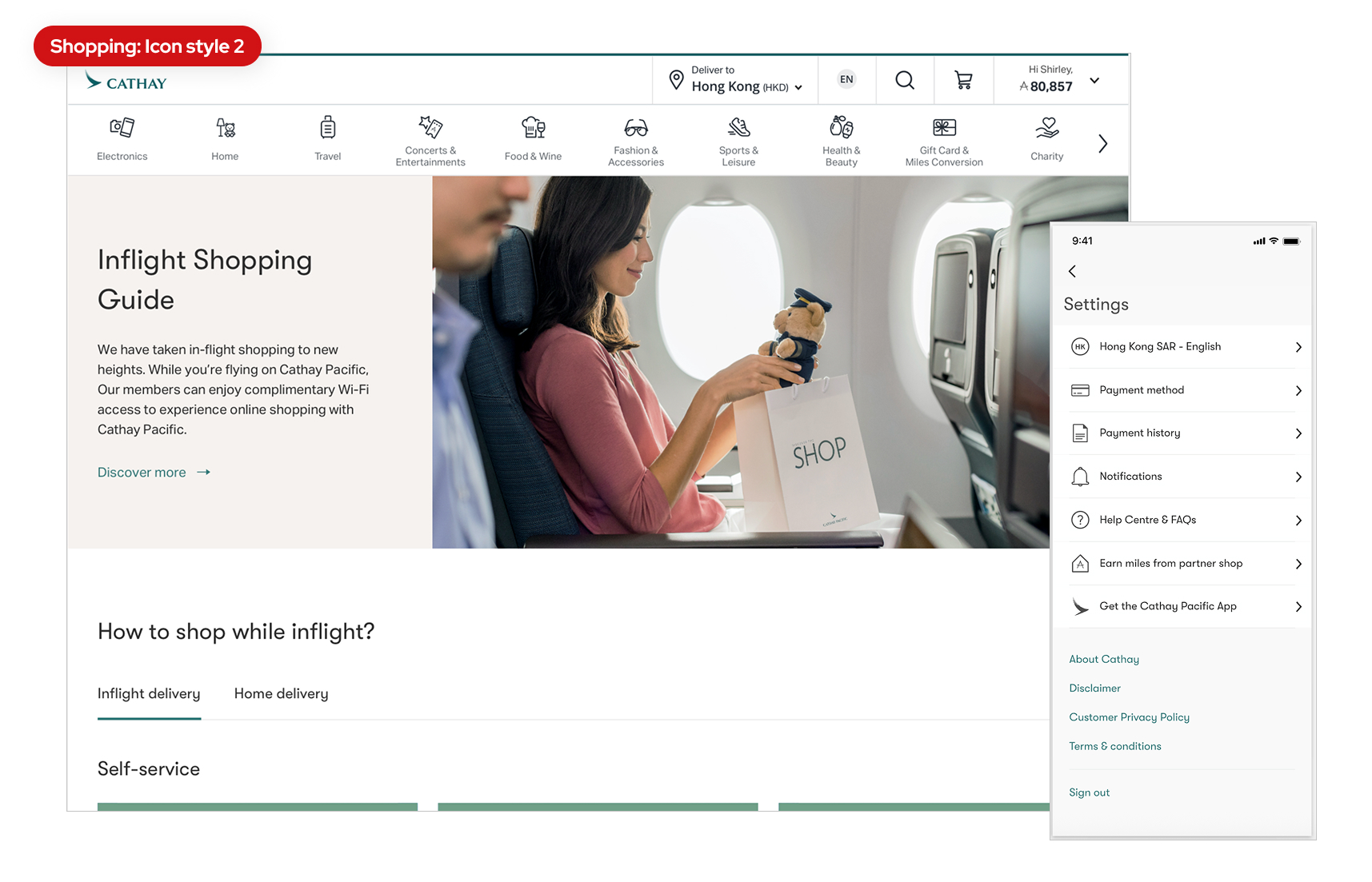
Task: Open the Food & Wine category icon
Action: coord(534,128)
